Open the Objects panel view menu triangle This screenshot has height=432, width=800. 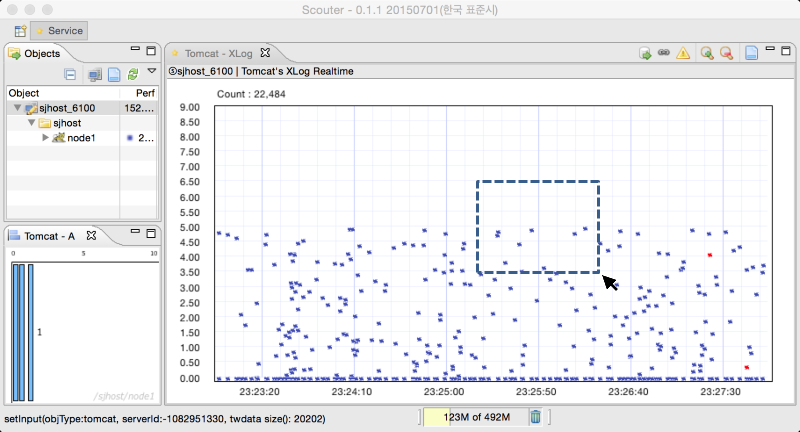click(x=152, y=71)
